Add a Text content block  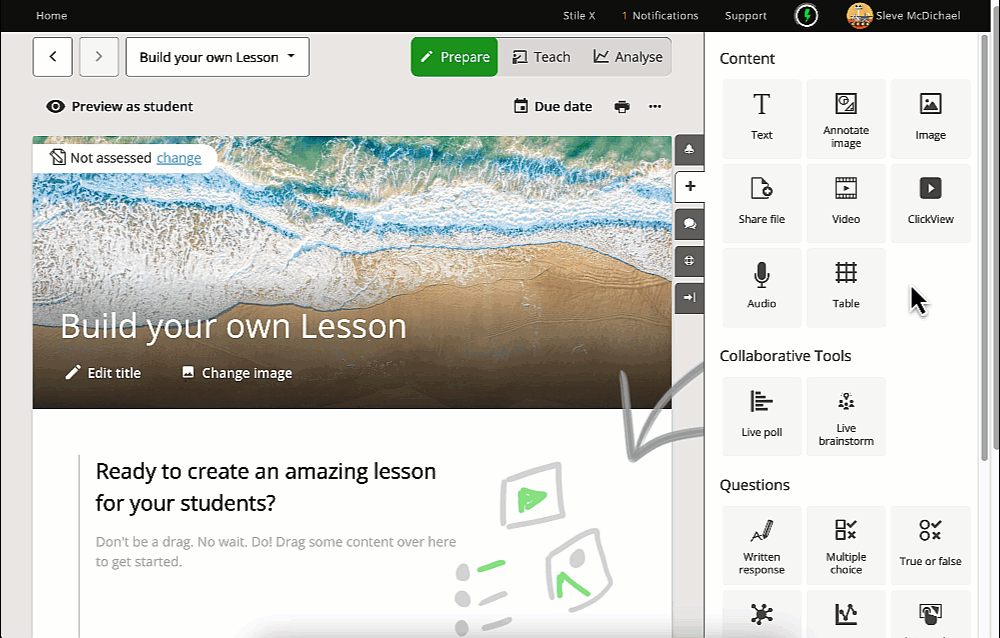coord(761,119)
